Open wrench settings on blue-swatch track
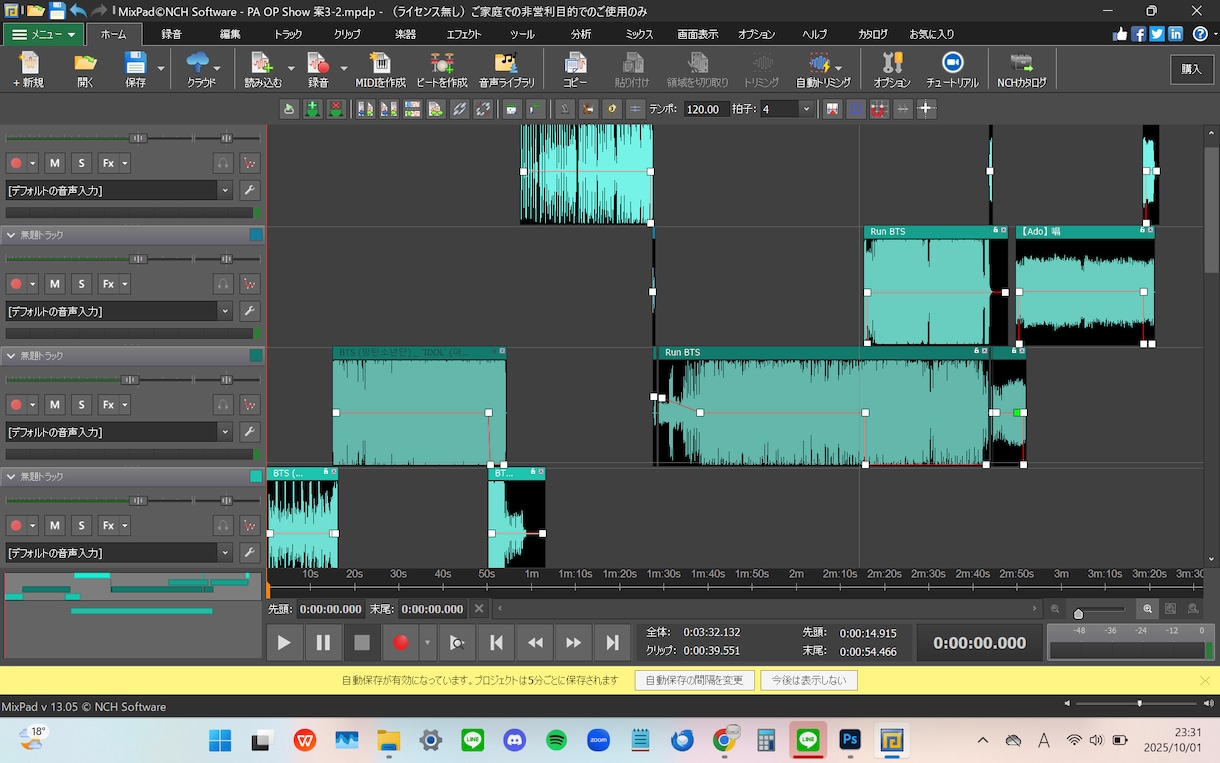Screen dimensions: 1220x763 coord(250,311)
